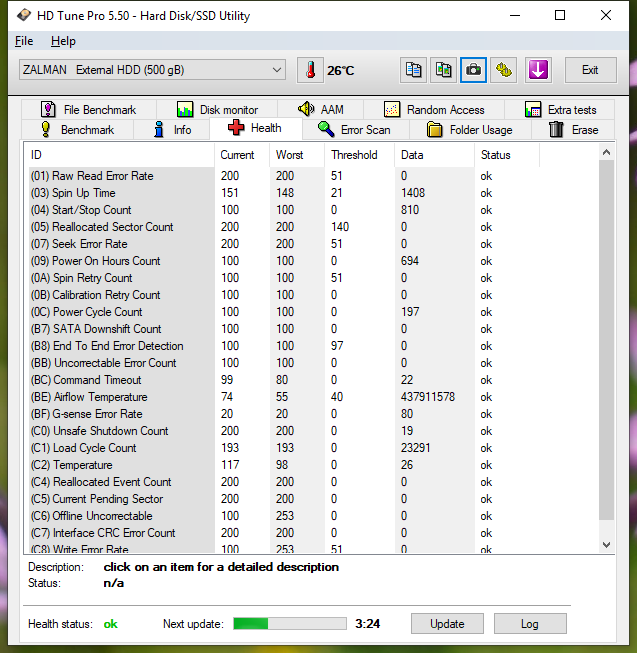Click the 26°C temperature readout
Viewport: 637px width, 653px height.
(341, 70)
